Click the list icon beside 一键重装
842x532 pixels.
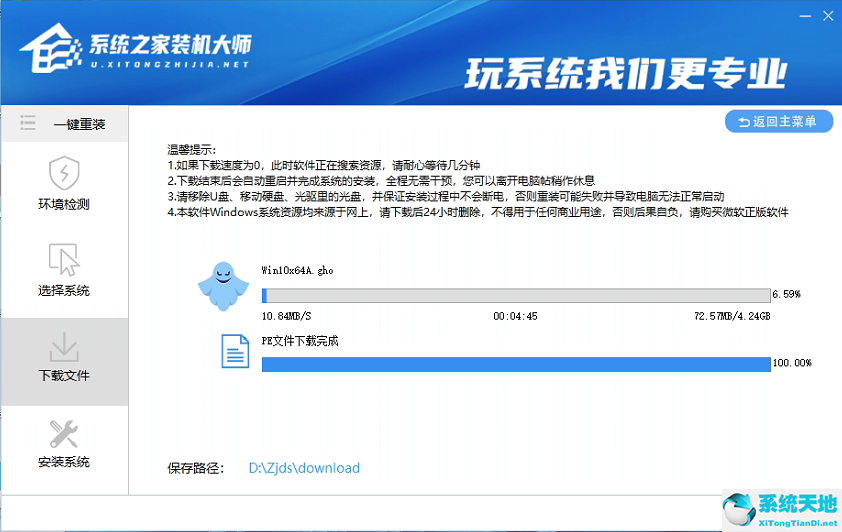(28, 123)
